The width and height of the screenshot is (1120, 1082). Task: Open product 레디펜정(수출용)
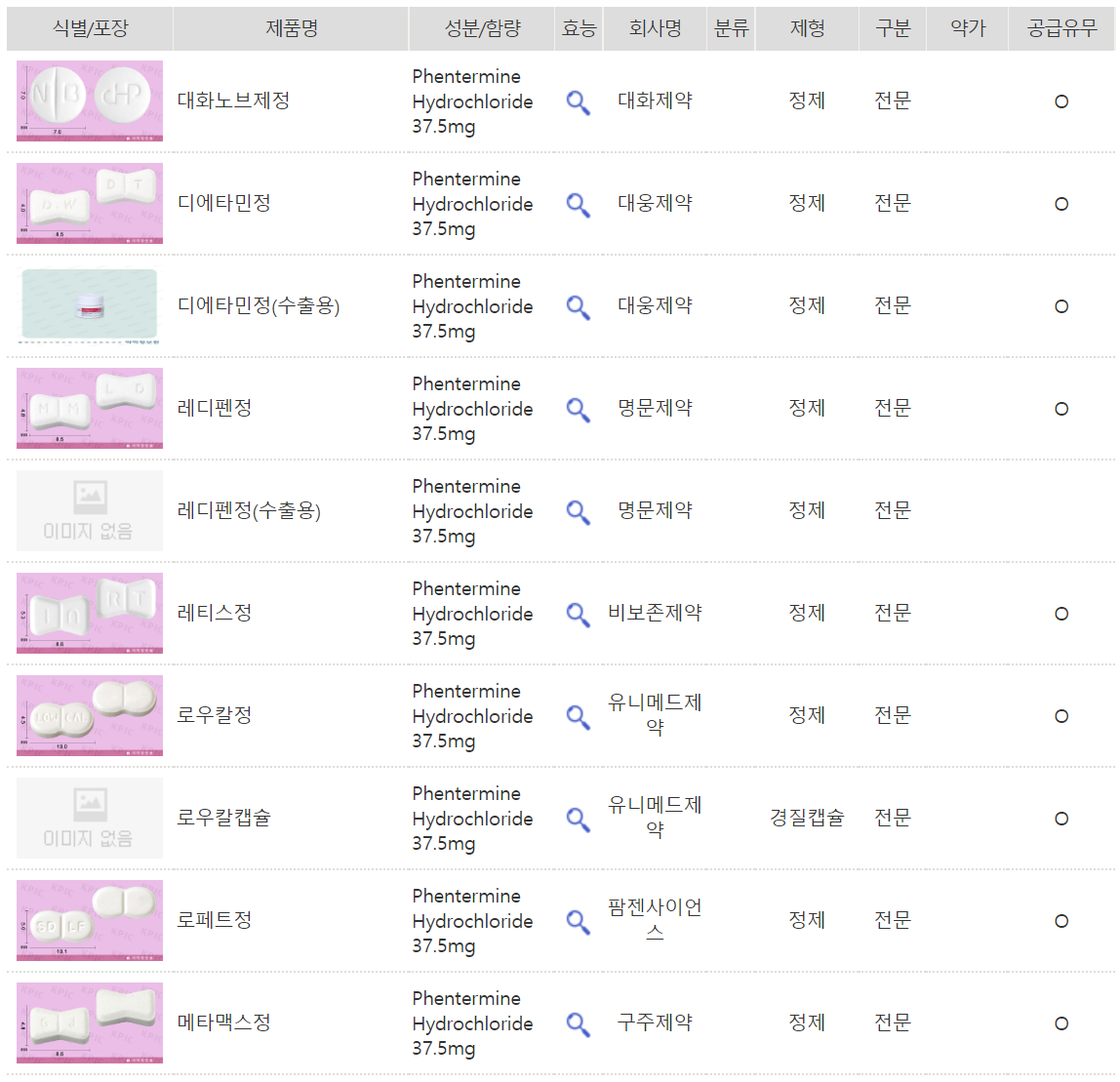coord(250,510)
